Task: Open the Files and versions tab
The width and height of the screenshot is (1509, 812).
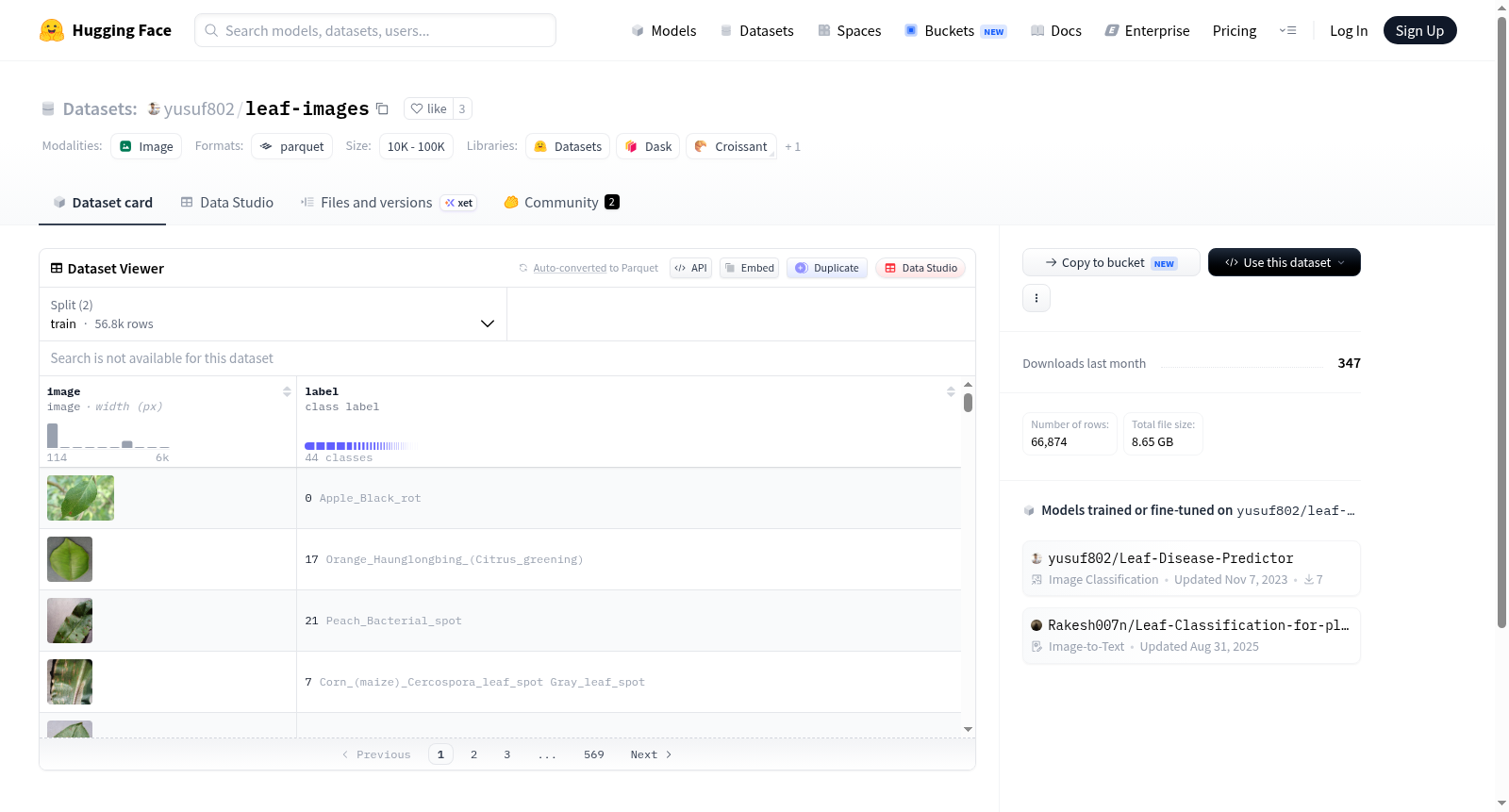Action: (x=388, y=202)
